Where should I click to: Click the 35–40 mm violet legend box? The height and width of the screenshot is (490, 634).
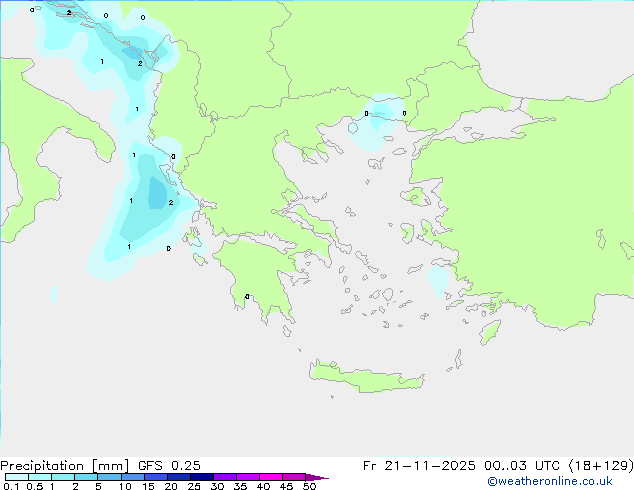coord(248,477)
